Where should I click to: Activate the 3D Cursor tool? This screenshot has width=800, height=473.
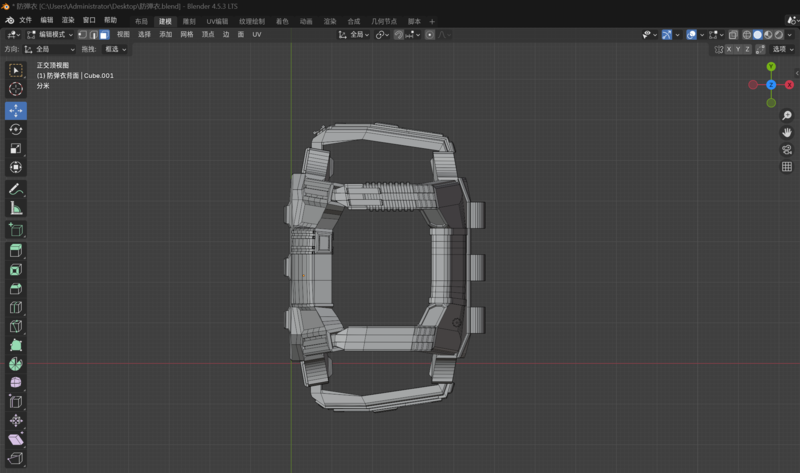16,89
